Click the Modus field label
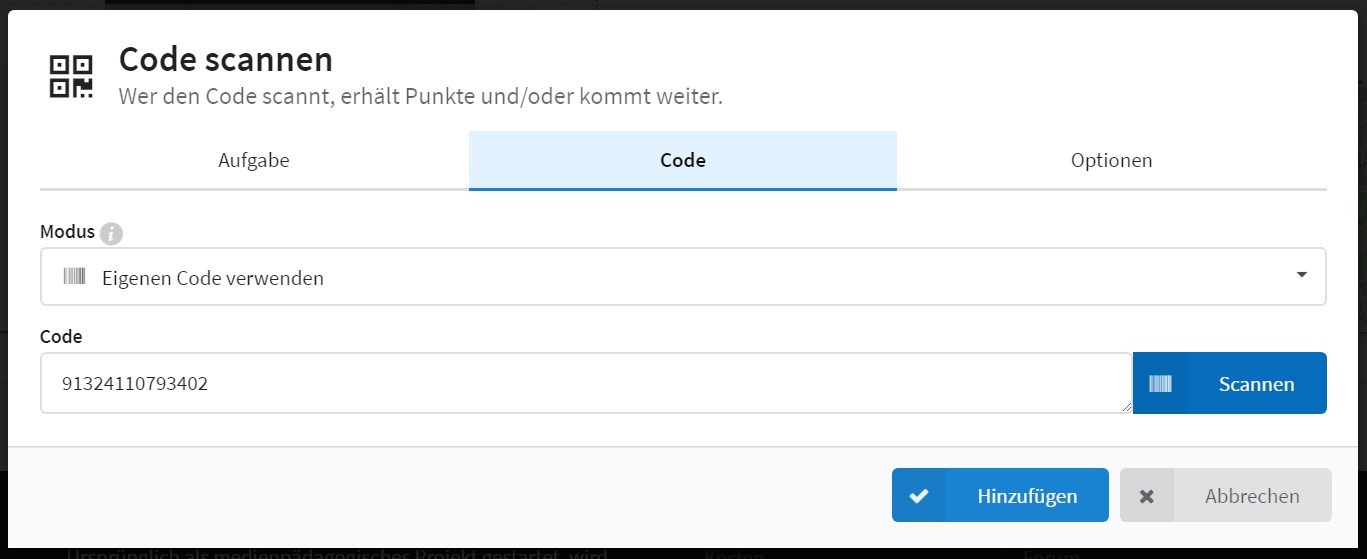 (x=67, y=232)
